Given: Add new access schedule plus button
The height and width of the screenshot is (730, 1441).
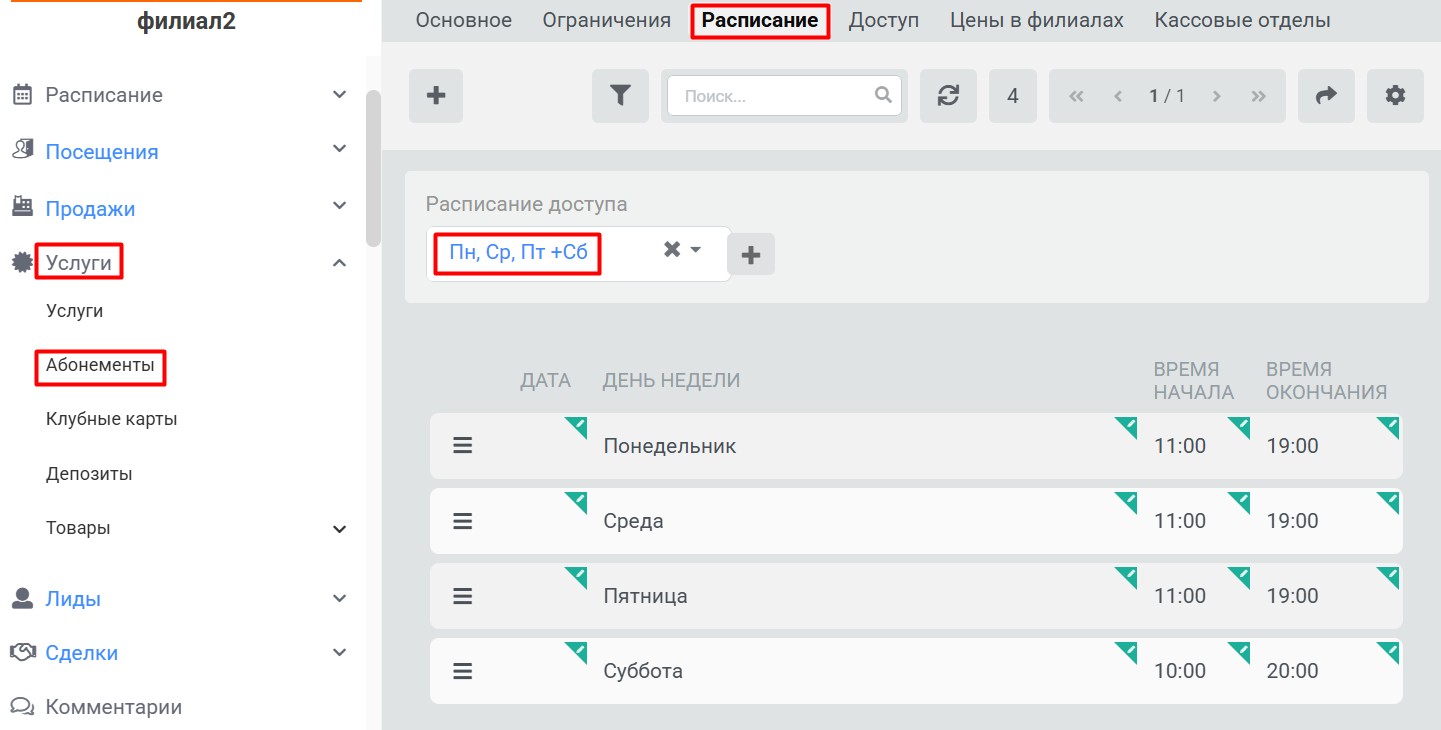Looking at the screenshot, I should click(x=751, y=255).
